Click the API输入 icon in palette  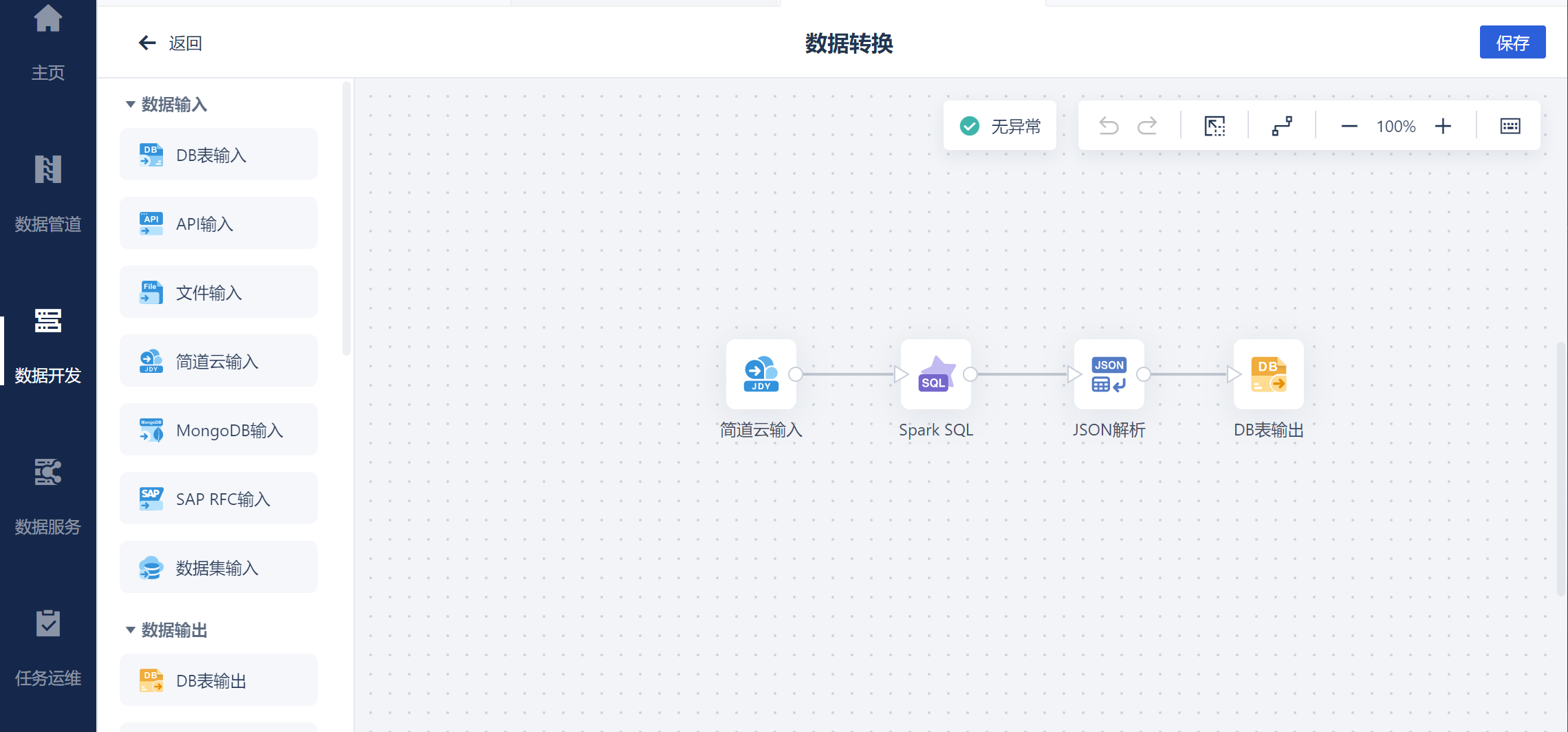coord(151,224)
